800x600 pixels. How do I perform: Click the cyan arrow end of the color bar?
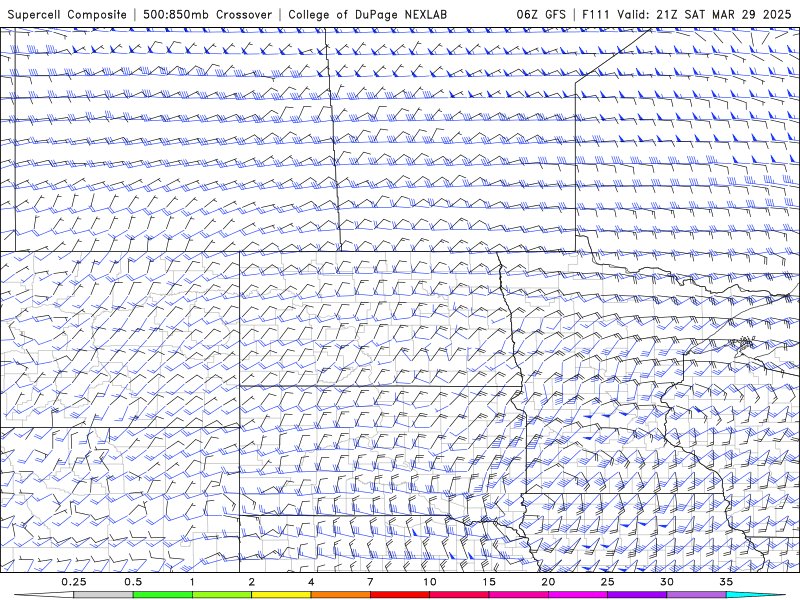click(x=756, y=595)
